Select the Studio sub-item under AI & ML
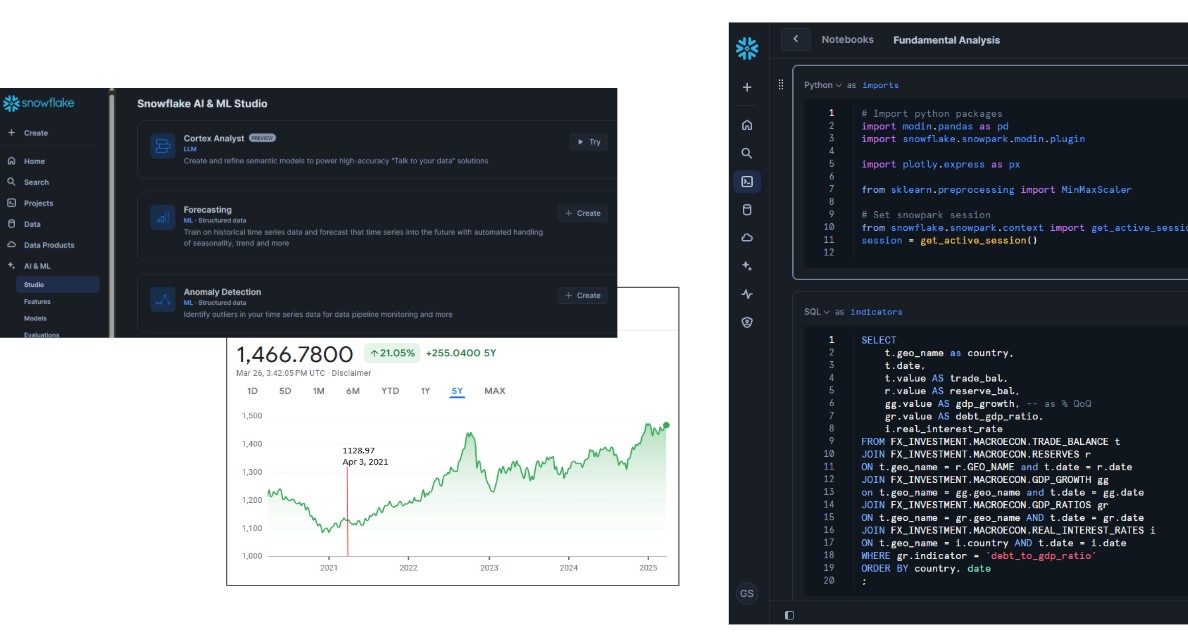 pos(57,284)
